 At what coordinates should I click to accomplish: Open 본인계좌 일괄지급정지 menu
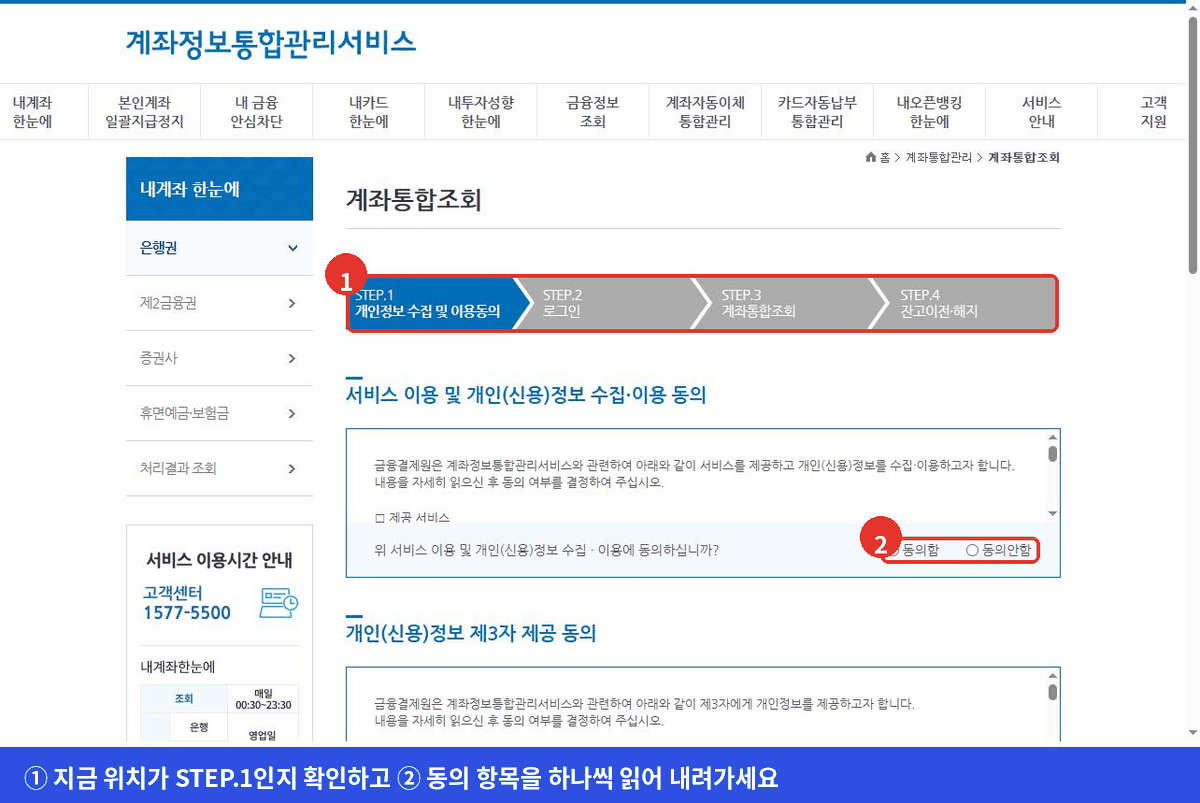(x=144, y=112)
